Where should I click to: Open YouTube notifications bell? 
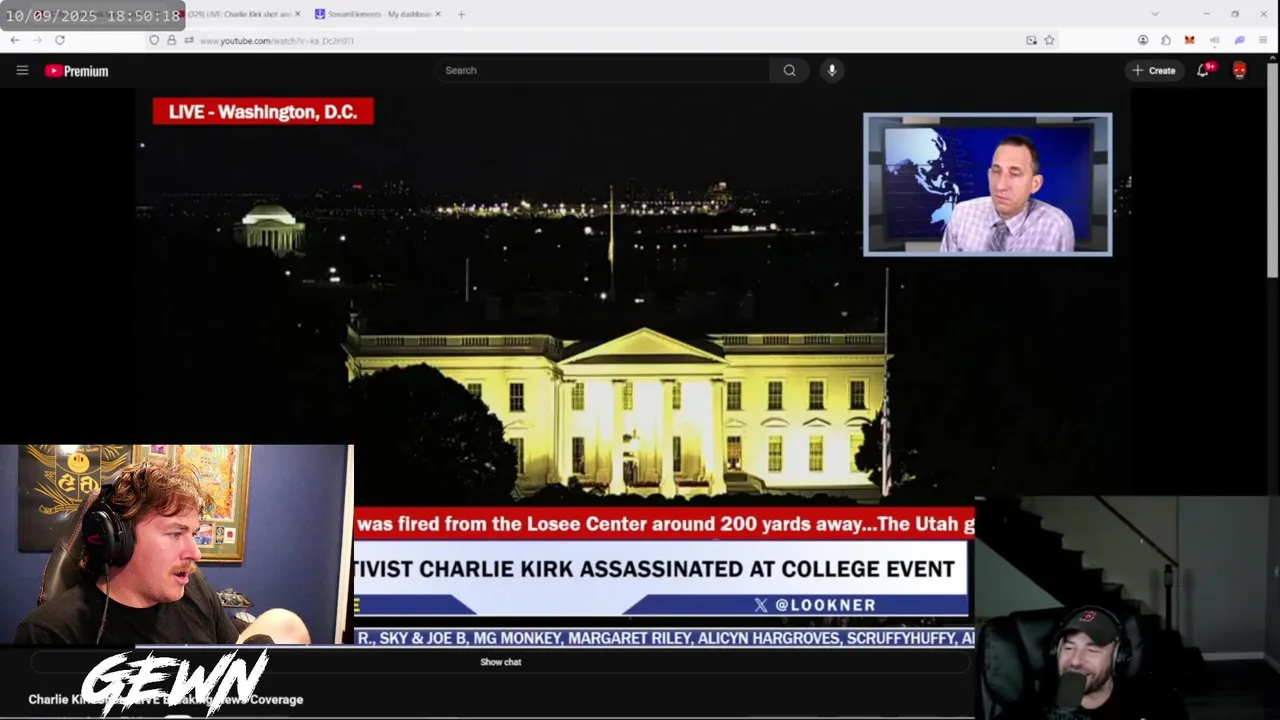tap(1203, 70)
